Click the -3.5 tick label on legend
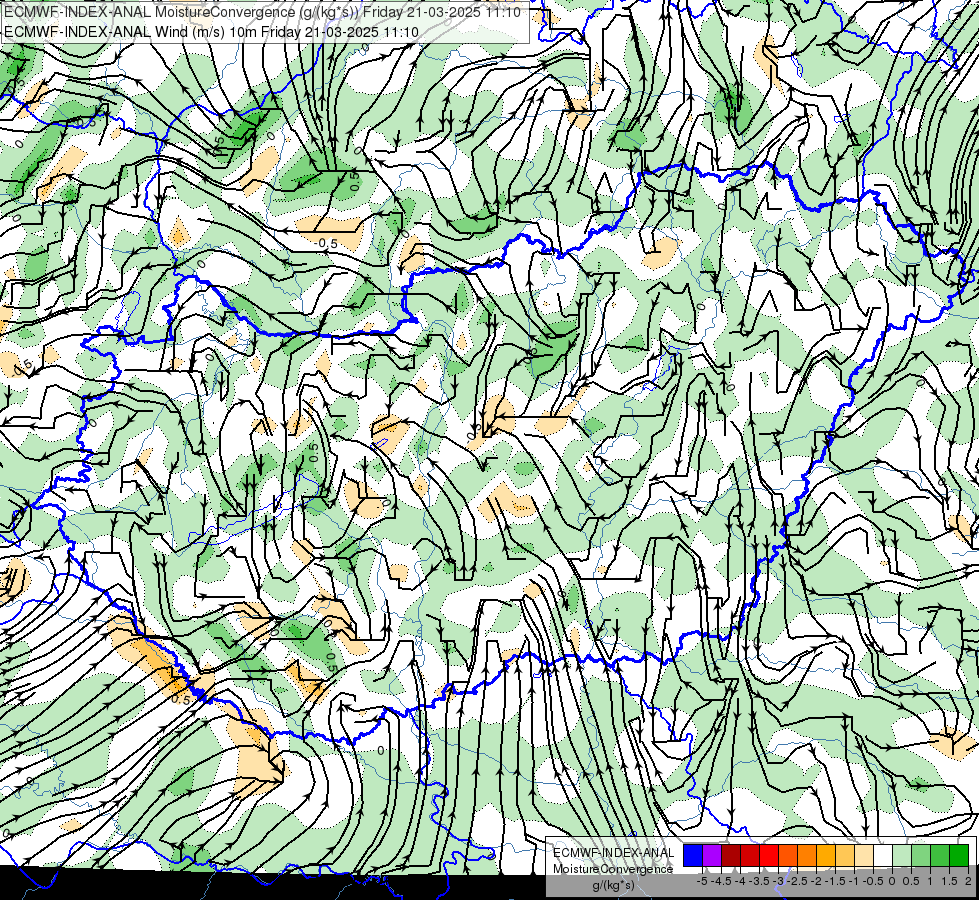 coord(759,881)
